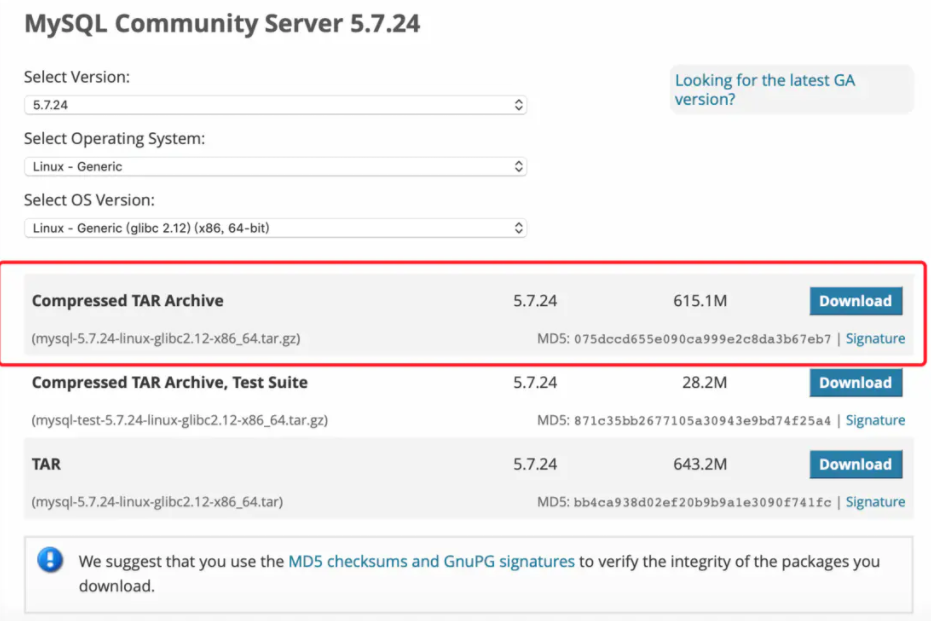Open the Select Operating System dropdown
The height and width of the screenshot is (621, 931).
(276, 166)
